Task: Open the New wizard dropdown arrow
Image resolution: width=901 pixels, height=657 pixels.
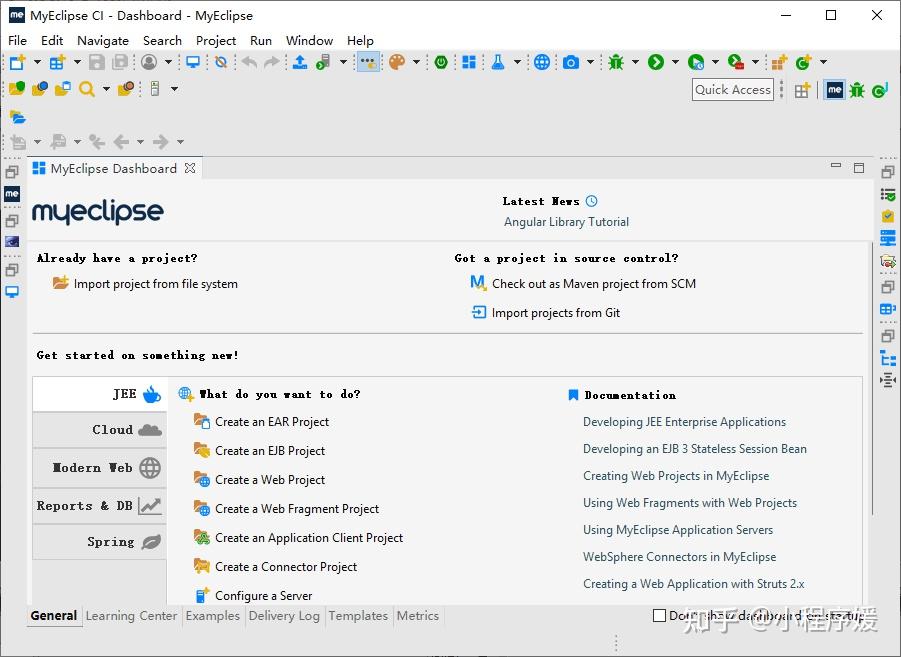Action: click(x=37, y=62)
